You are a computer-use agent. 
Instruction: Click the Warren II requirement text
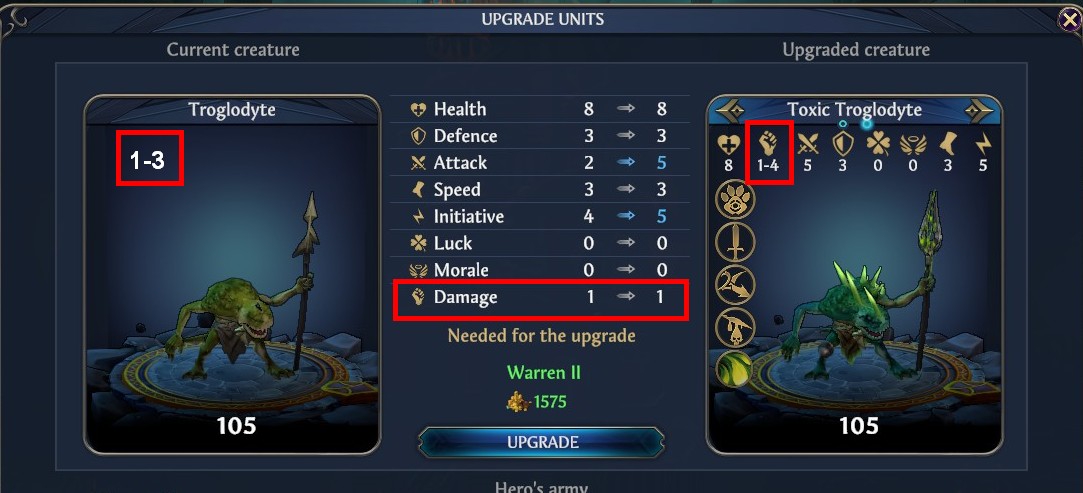click(x=544, y=373)
